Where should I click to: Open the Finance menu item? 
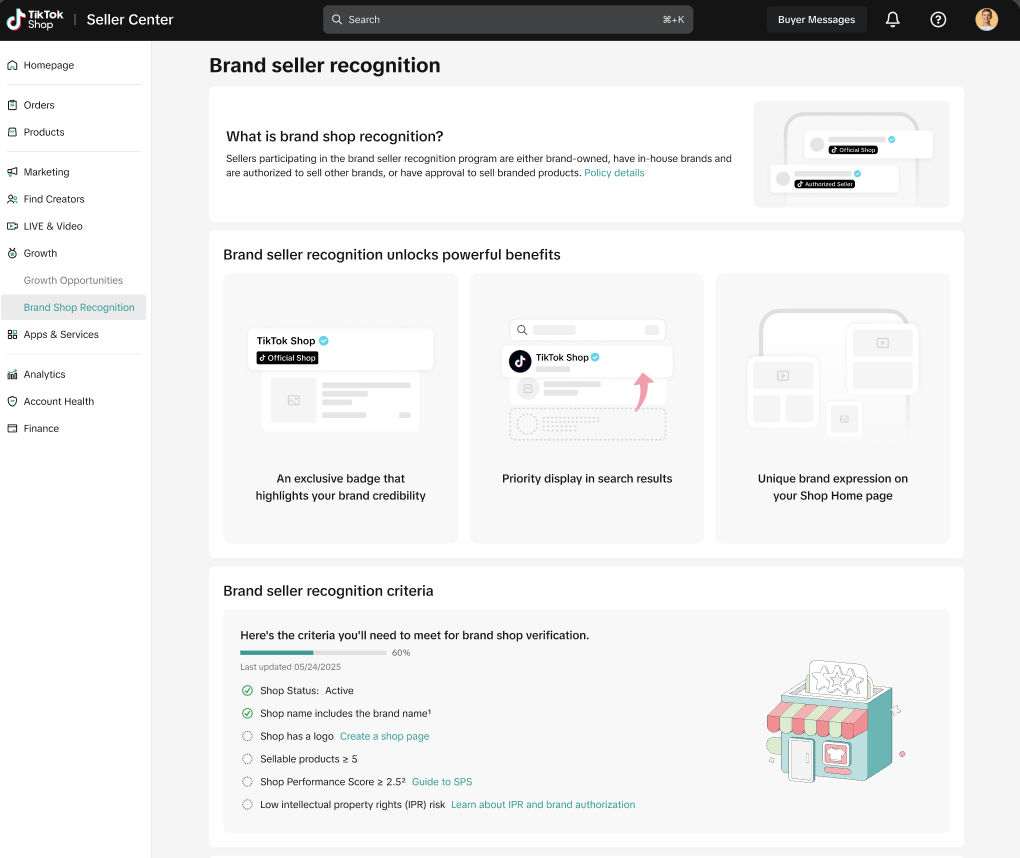click(41, 429)
